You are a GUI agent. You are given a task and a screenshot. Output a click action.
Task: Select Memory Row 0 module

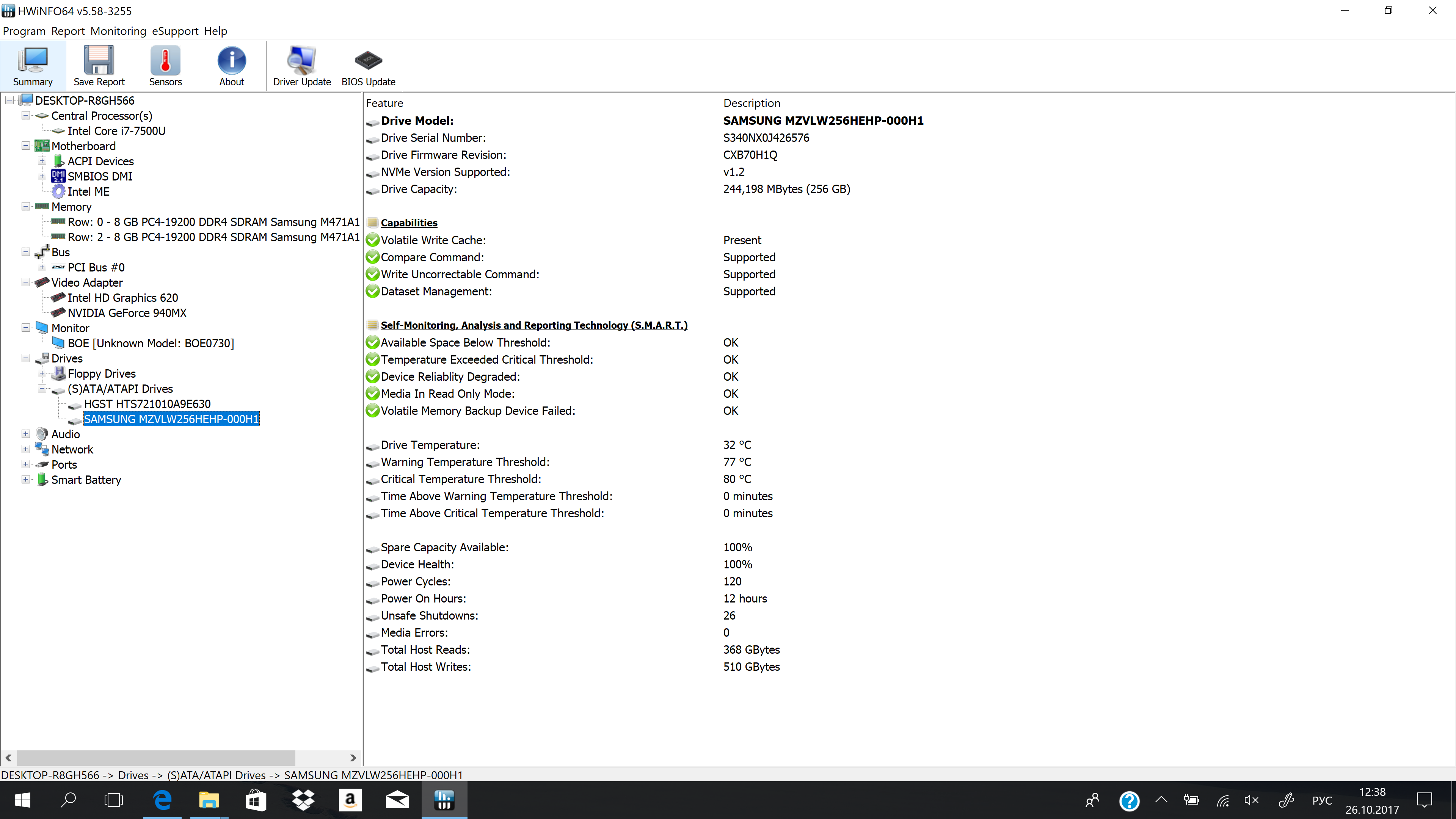click(x=213, y=221)
